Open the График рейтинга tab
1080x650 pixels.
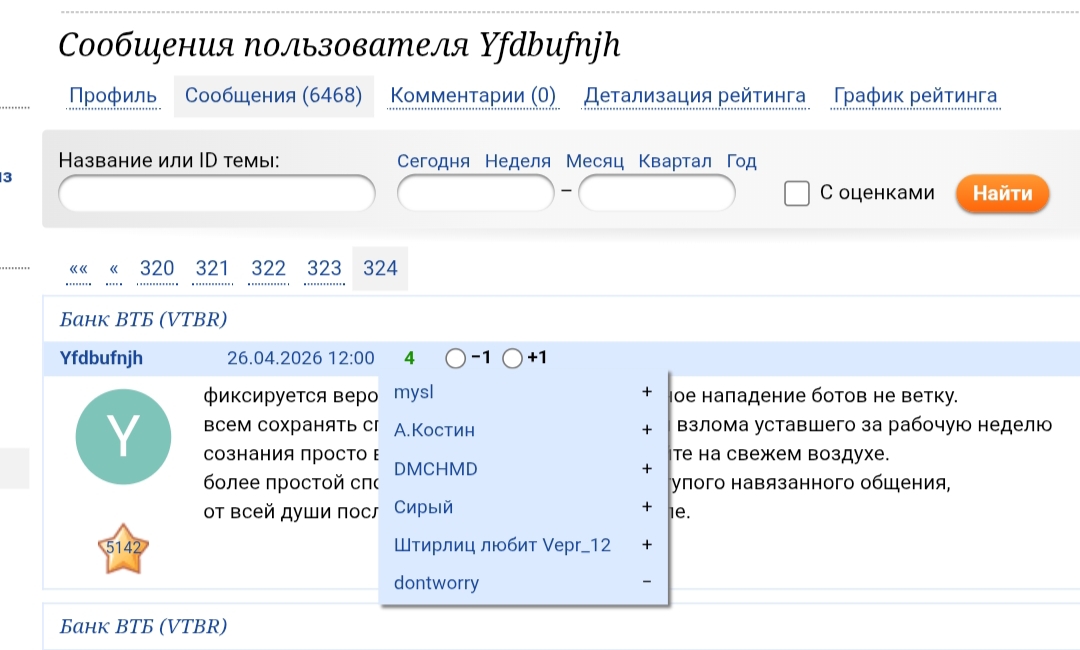915,96
